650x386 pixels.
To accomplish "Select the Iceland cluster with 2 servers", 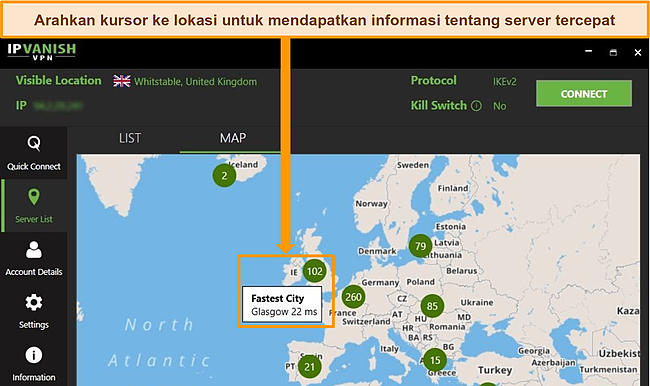I will coord(224,175).
